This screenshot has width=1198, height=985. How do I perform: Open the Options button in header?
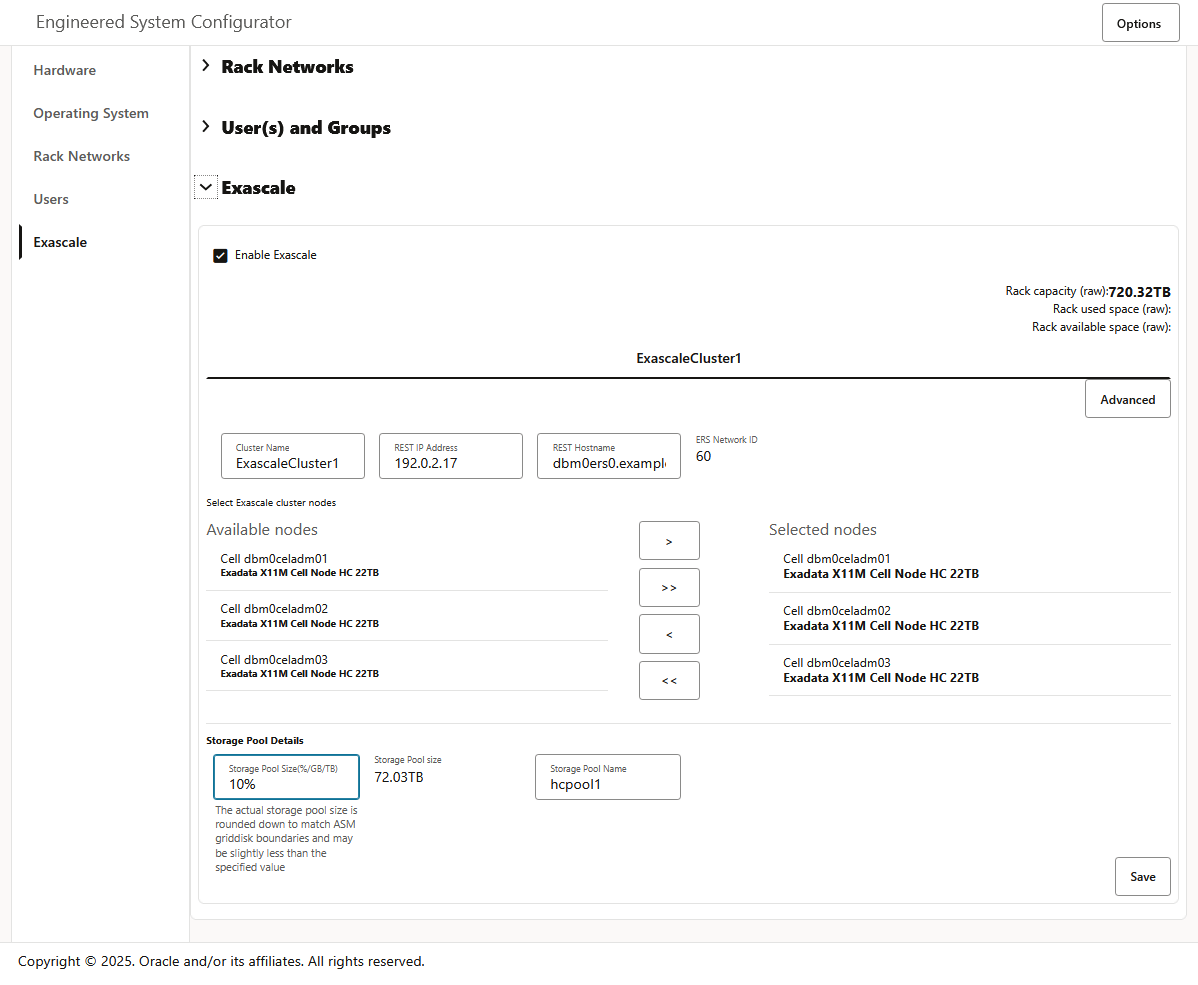coord(1140,24)
